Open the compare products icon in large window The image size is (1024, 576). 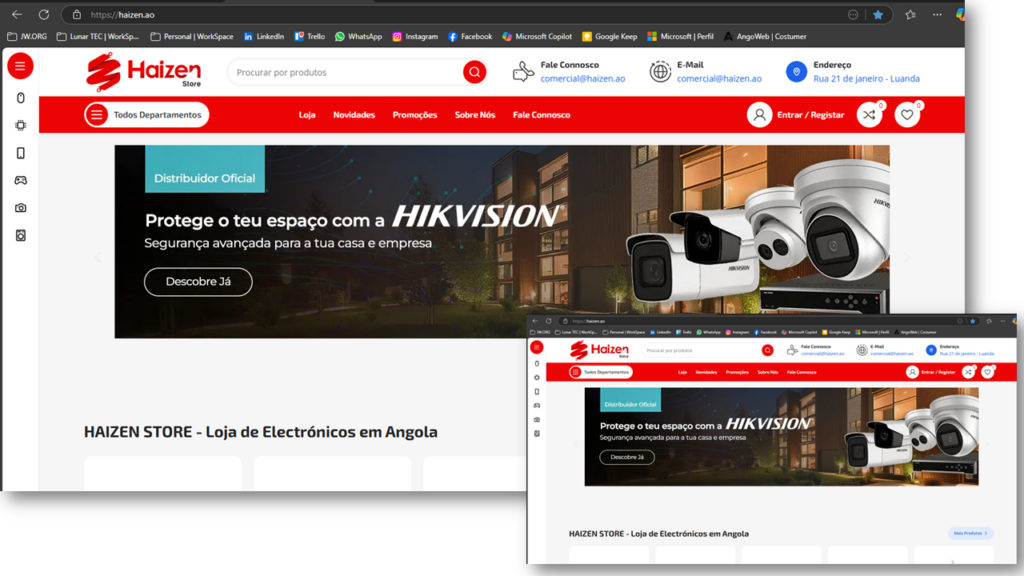click(x=869, y=115)
